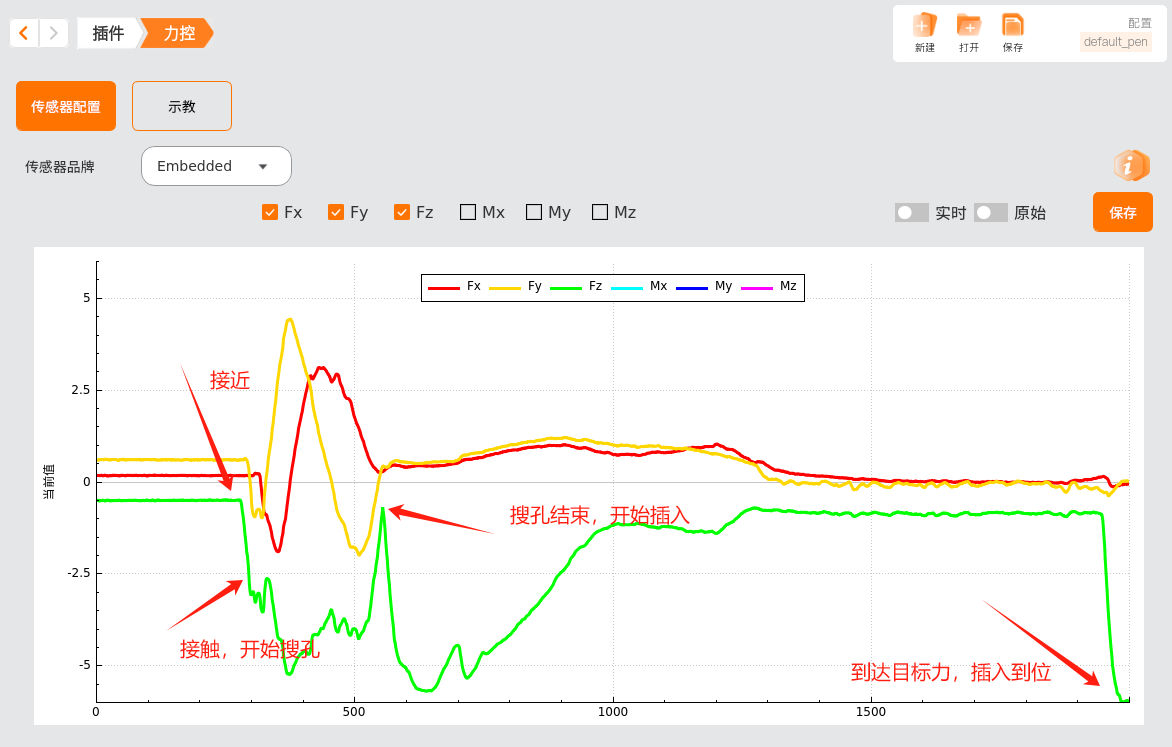The height and width of the screenshot is (747, 1172).
Task: Click the 保存 icon in top toolbar
Action: 1013,25
